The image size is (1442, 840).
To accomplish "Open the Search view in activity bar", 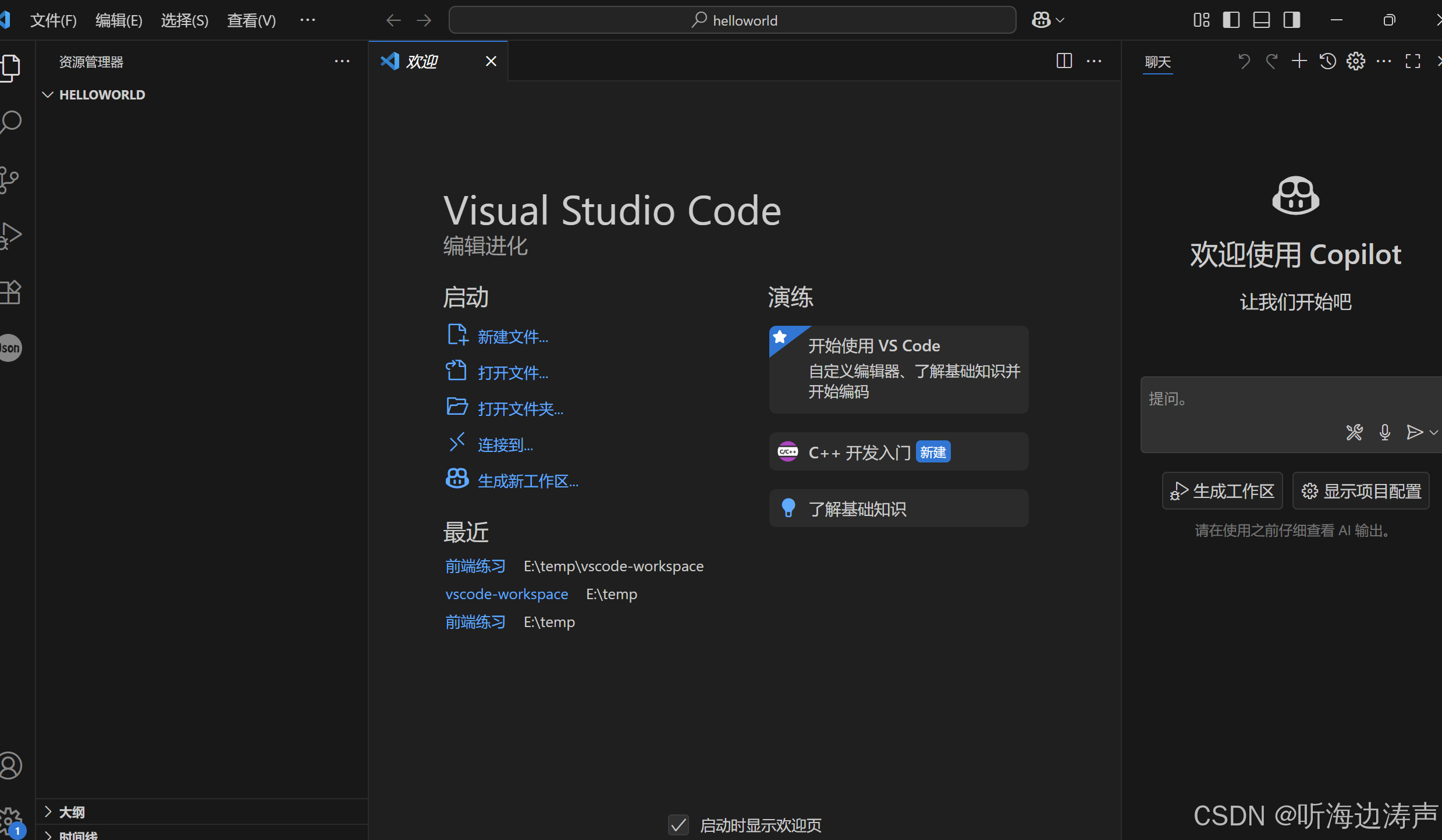I will (x=10, y=123).
